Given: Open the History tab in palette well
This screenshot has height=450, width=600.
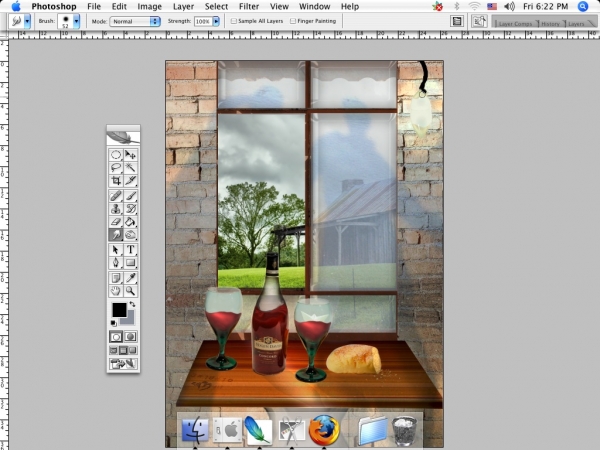Looking at the screenshot, I should point(550,23).
